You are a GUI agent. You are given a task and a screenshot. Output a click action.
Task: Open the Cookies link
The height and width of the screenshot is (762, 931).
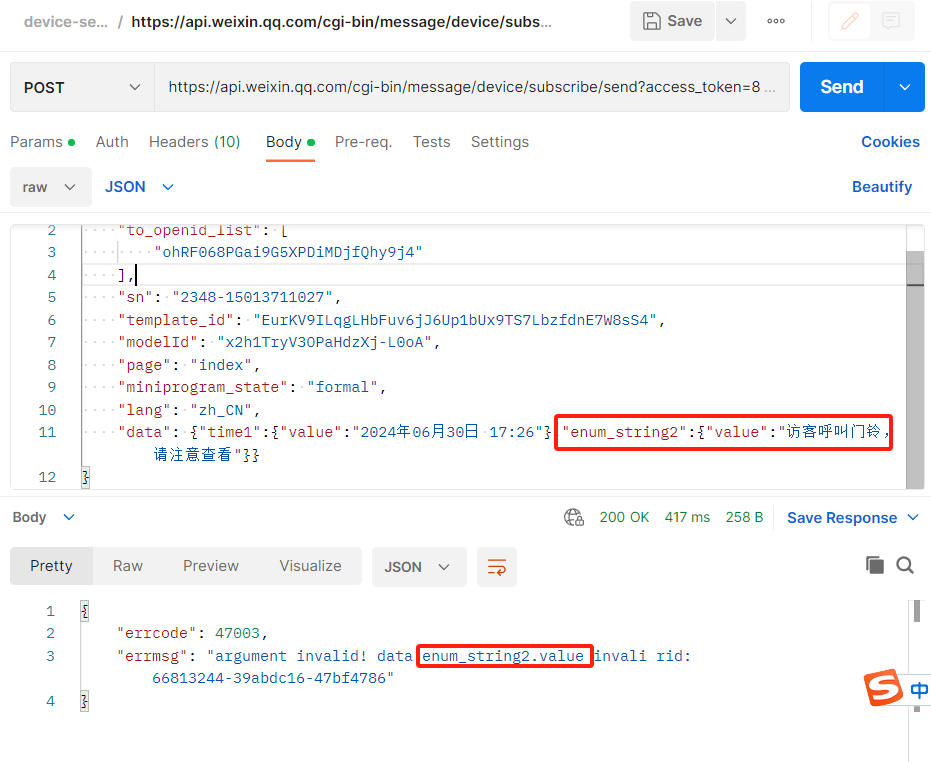click(890, 142)
